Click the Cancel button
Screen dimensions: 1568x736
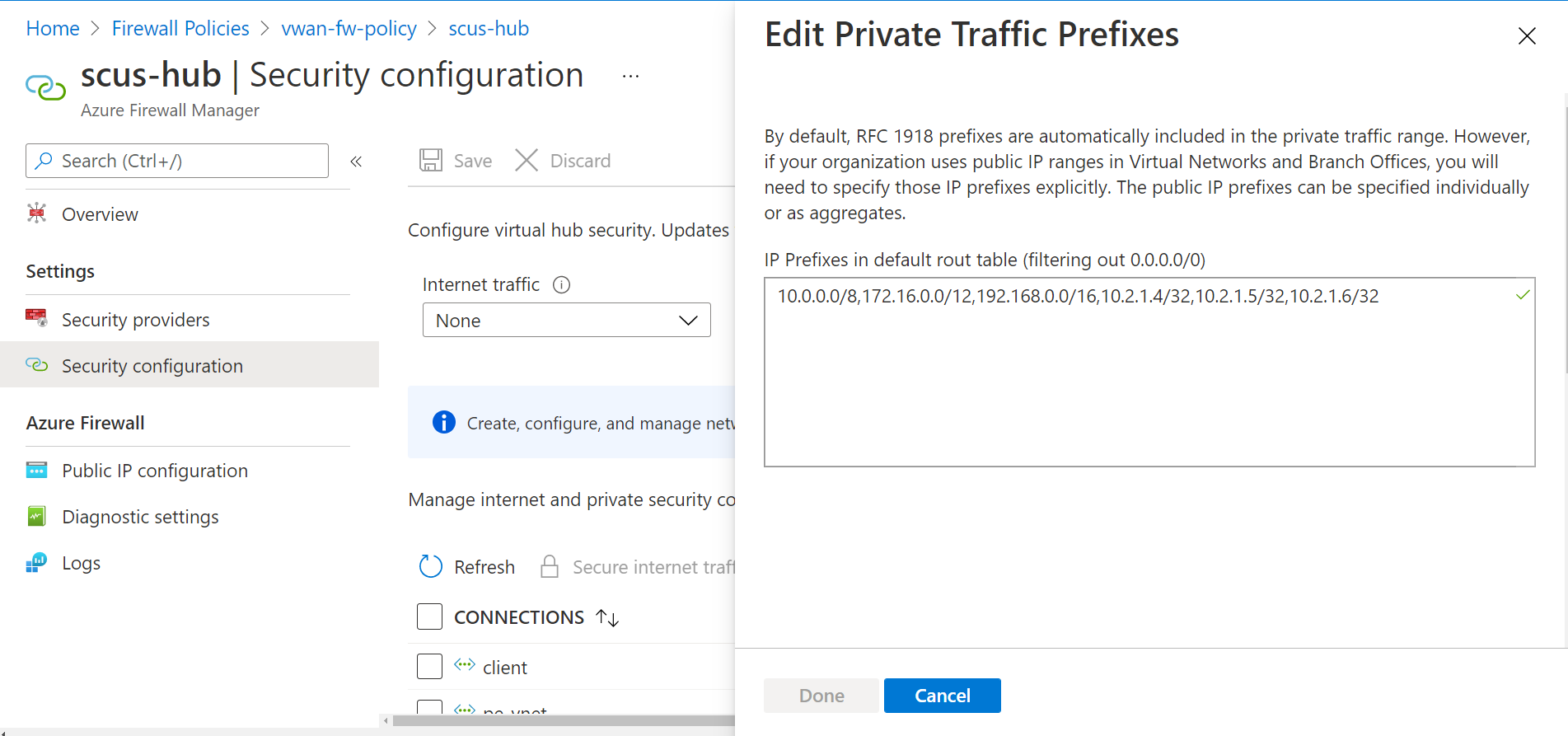point(942,696)
